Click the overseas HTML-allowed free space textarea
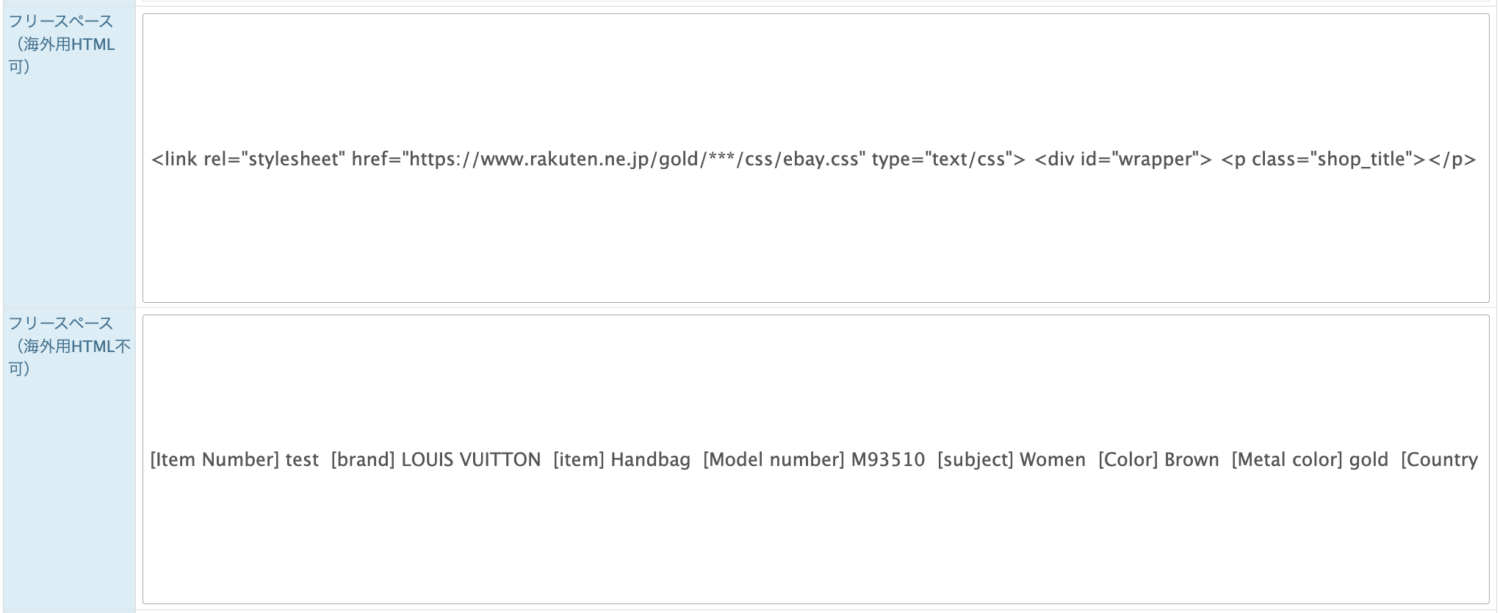The height and width of the screenshot is (613, 1500). (x=815, y=157)
